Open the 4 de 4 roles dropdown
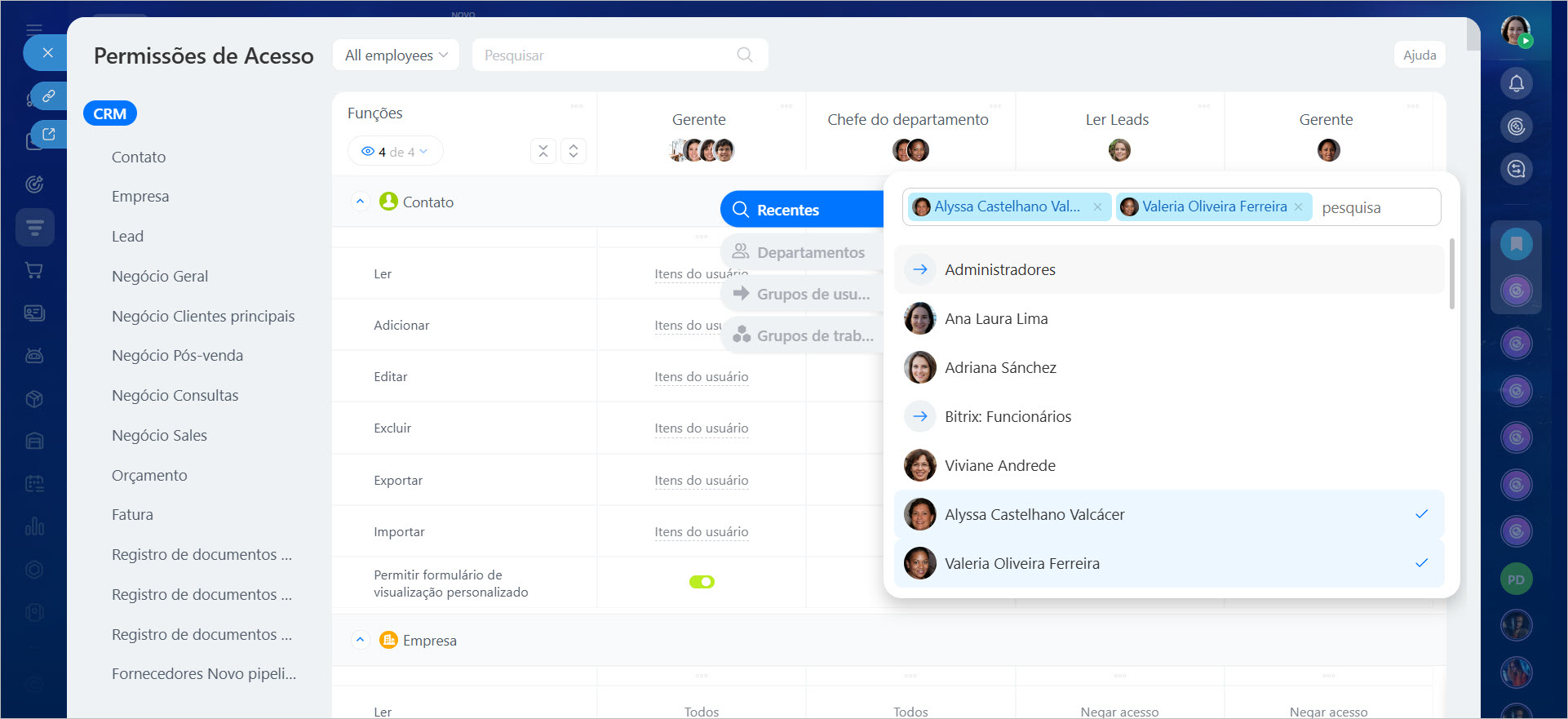1568x719 pixels. coord(396,152)
